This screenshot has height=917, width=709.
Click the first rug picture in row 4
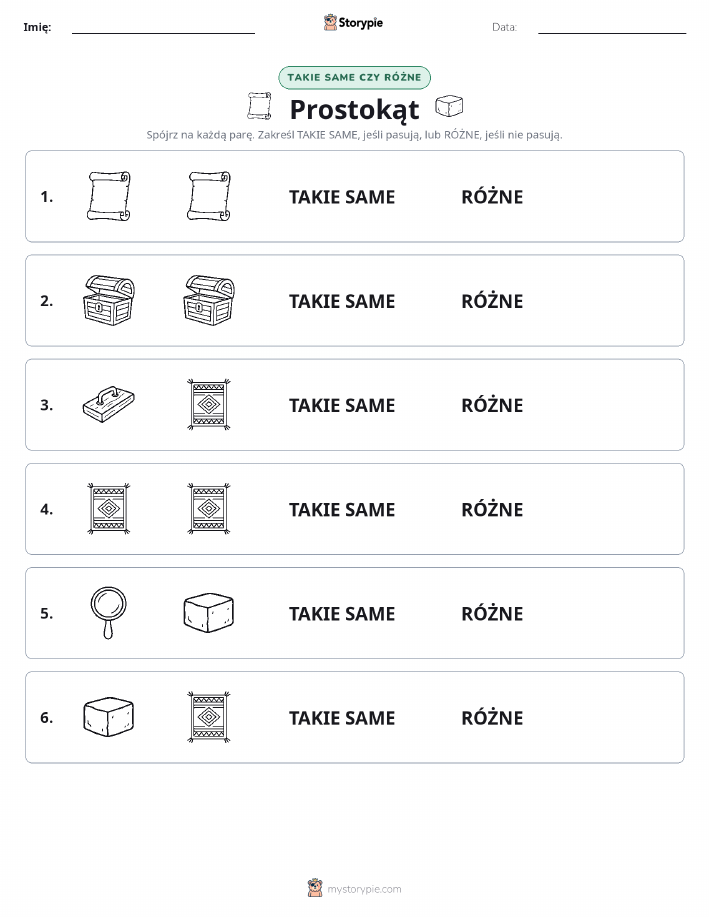click(x=109, y=509)
